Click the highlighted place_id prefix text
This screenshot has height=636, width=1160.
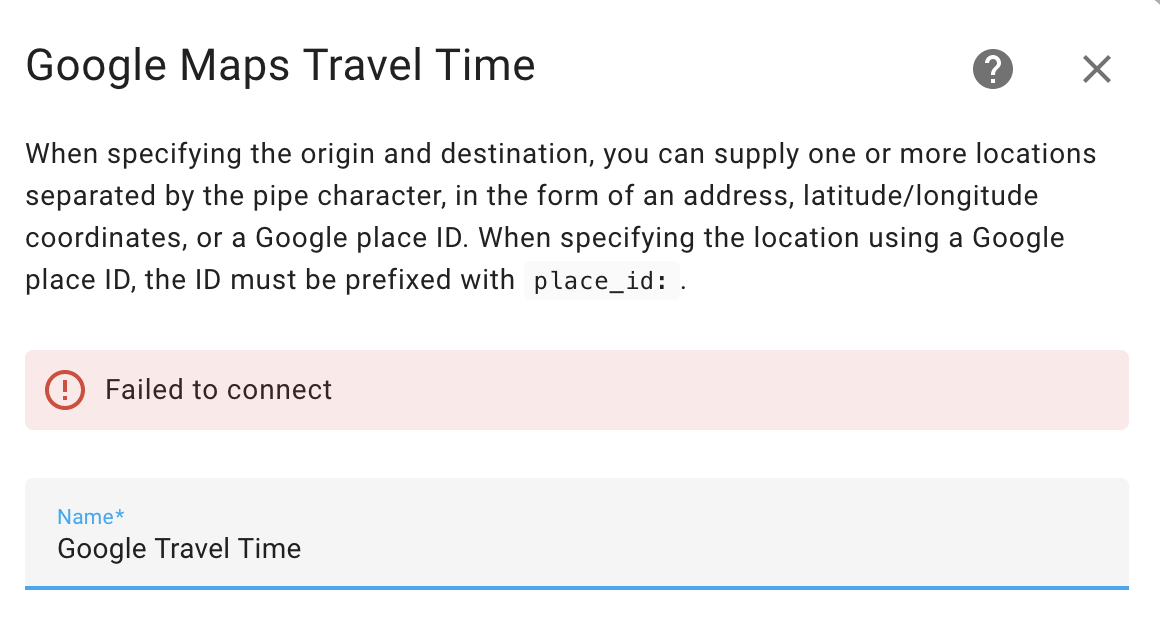pos(602,281)
